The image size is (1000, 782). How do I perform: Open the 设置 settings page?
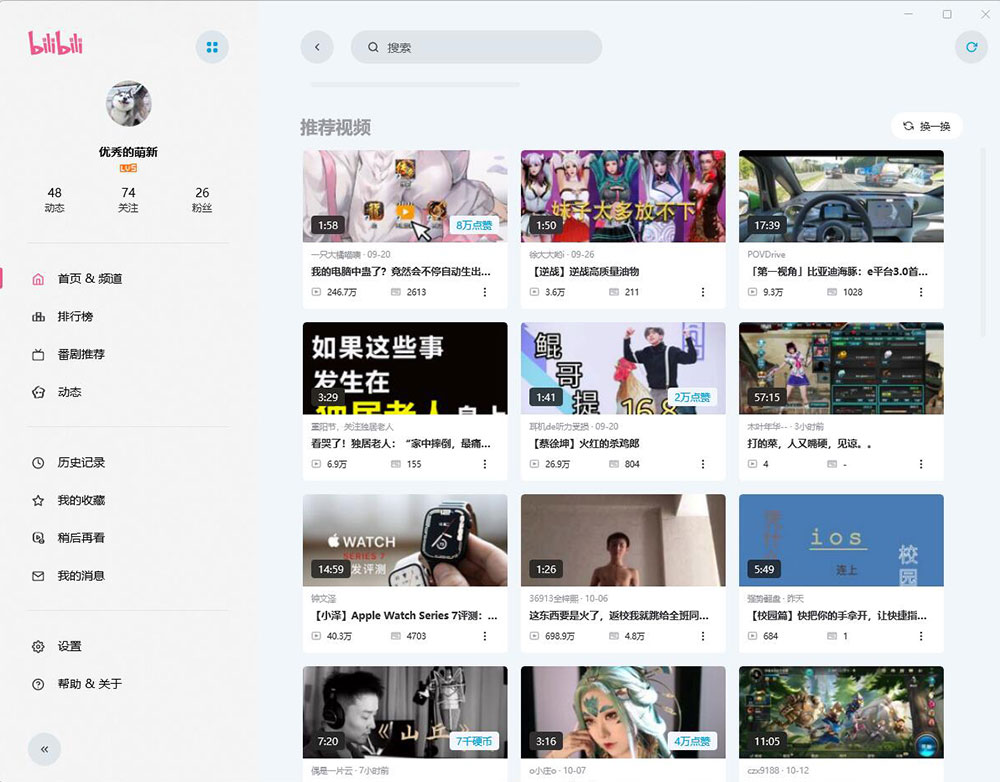70,646
